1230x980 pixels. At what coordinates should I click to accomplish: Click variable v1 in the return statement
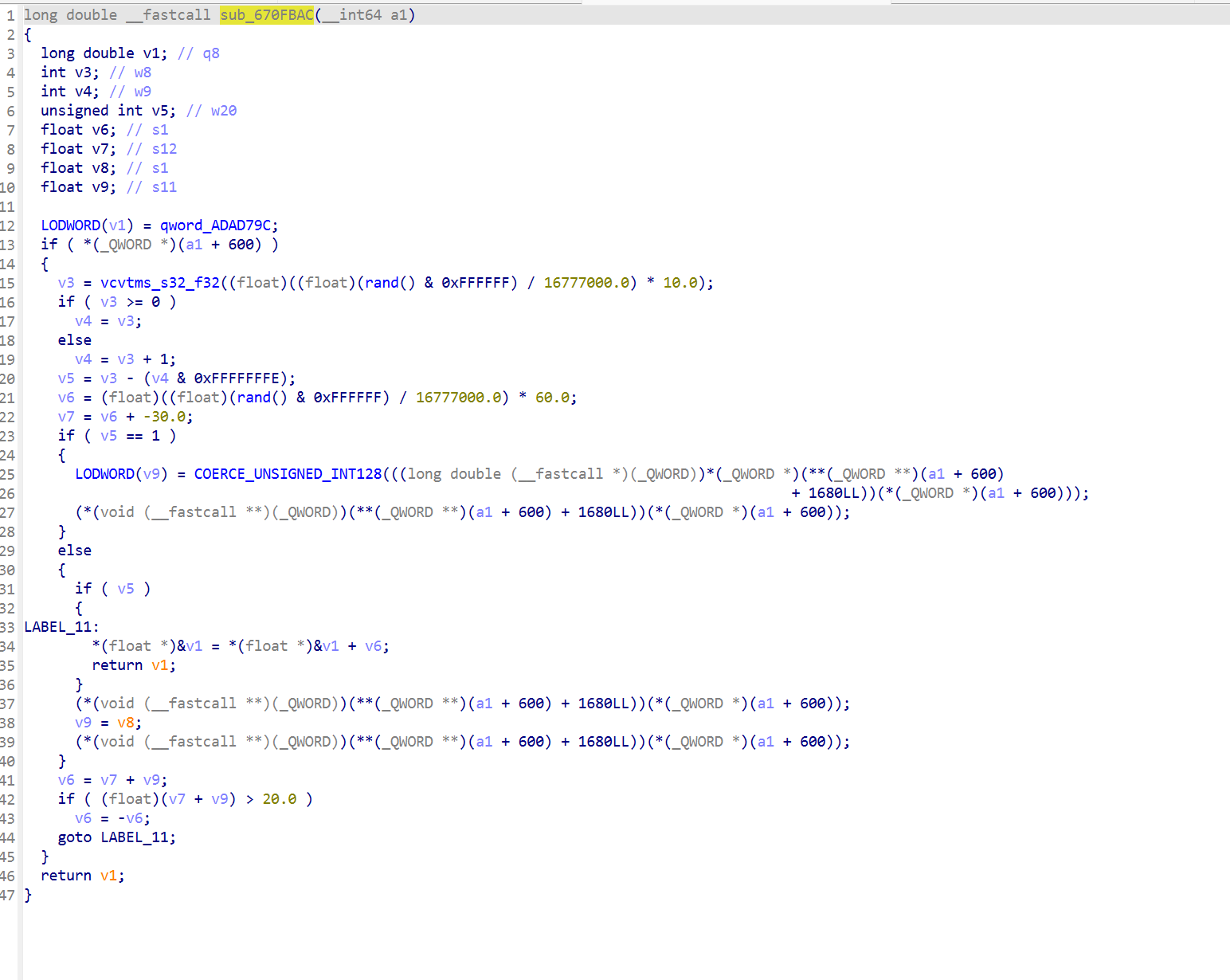[x=109, y=876]
